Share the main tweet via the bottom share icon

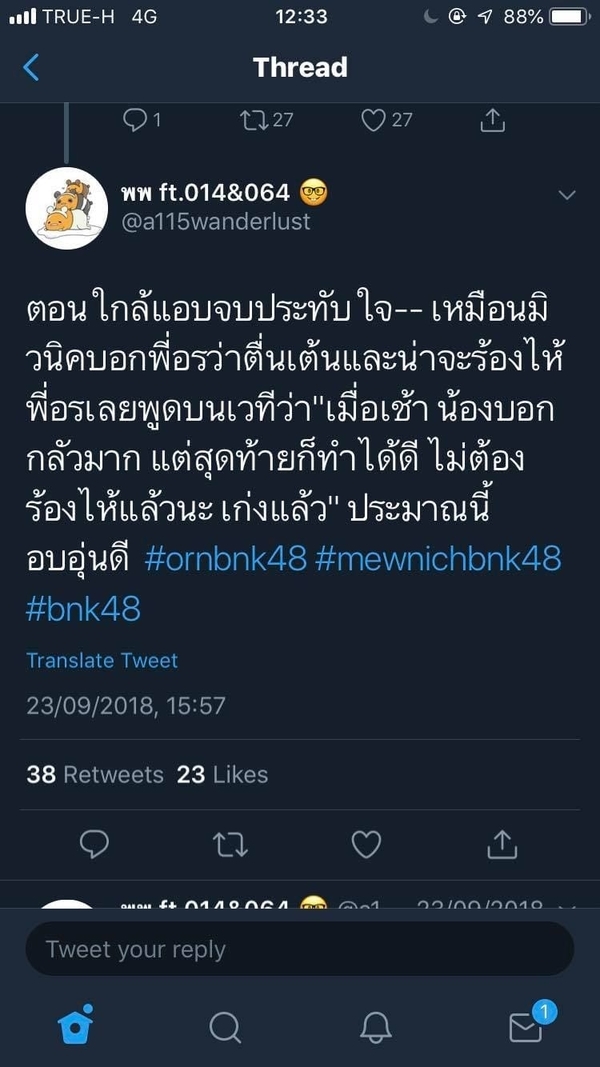point(502,844)
